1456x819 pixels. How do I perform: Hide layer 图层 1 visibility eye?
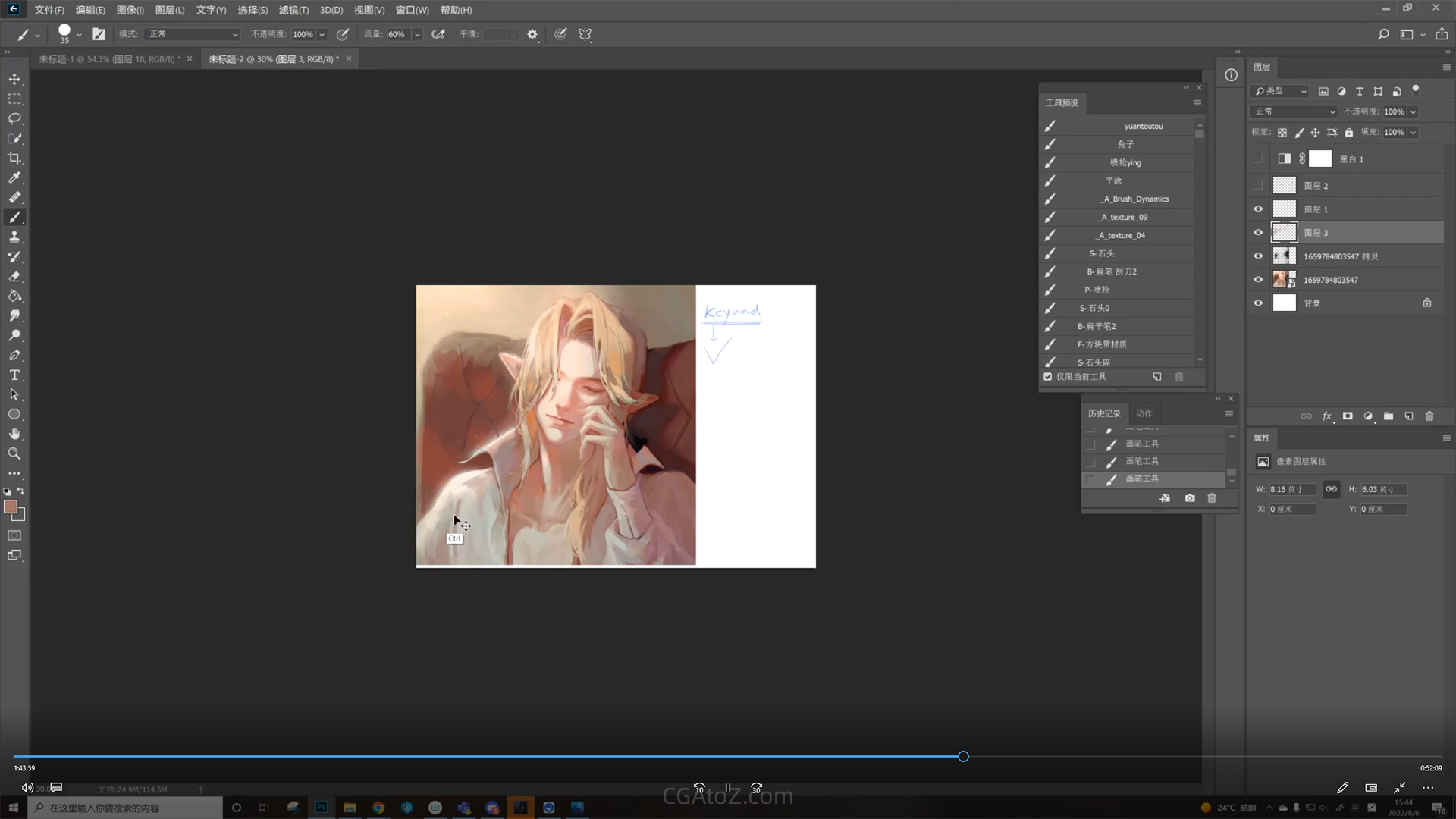pyautogui.click(x=1258, y=209)
